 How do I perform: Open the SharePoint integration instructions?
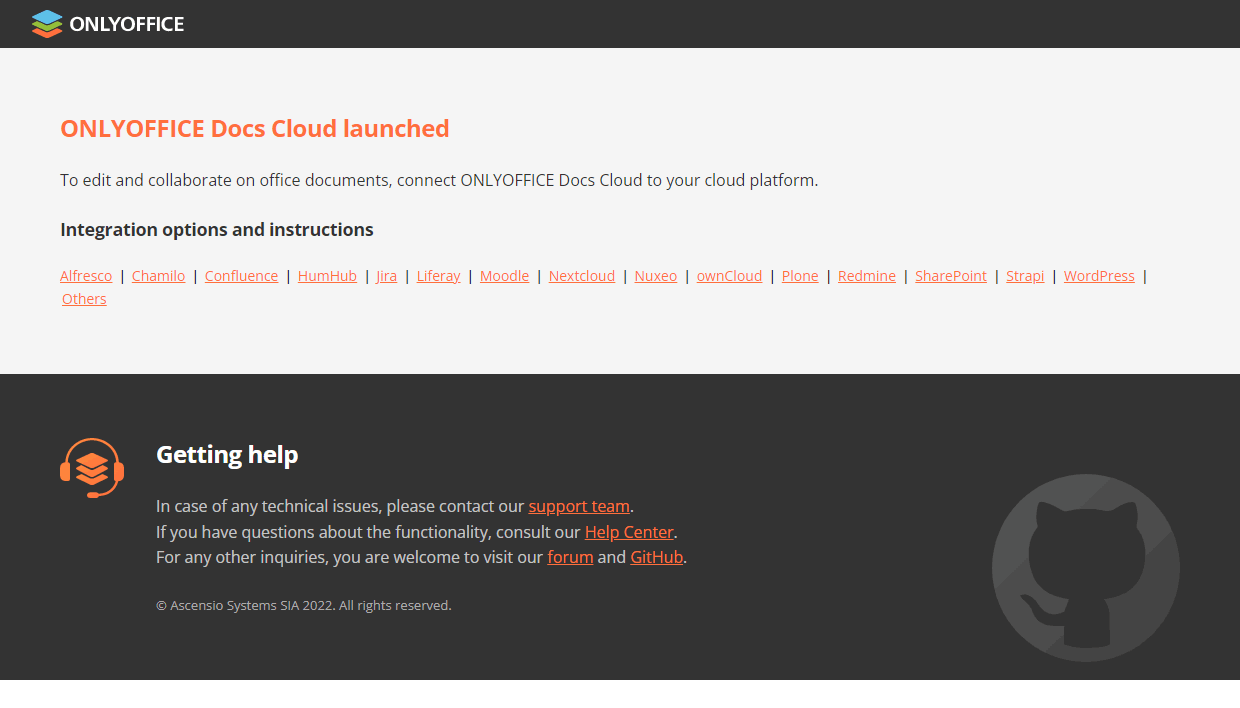[950, 276]
